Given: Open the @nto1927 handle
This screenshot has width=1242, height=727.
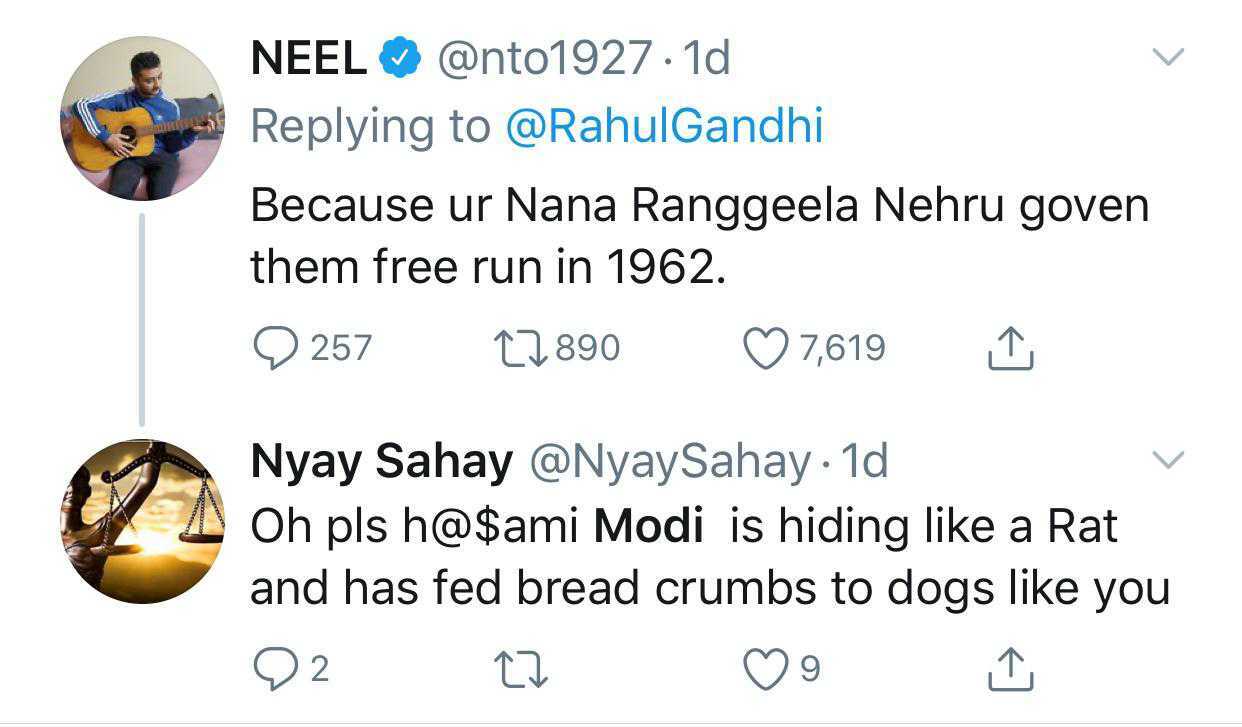Looking at the screenshot, I should coord(546,60).
